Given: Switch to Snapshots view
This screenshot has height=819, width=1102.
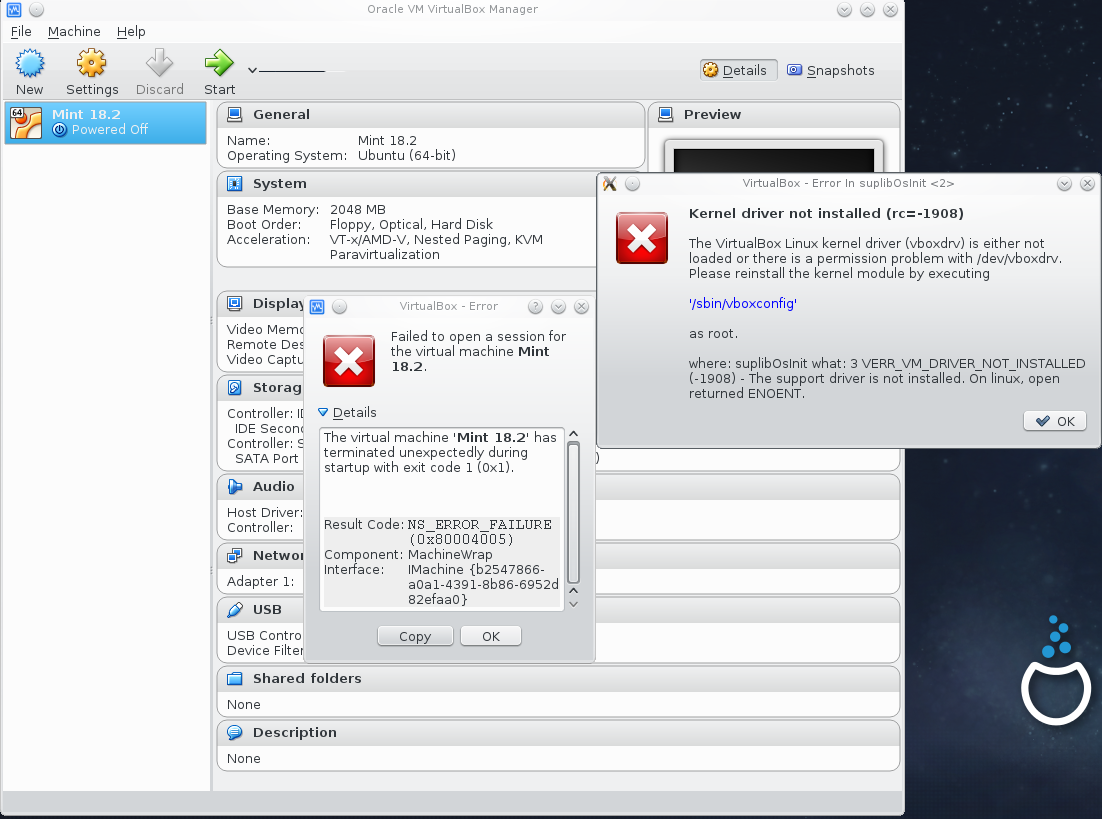Looking at the screenshot, I should click(831, 70).
